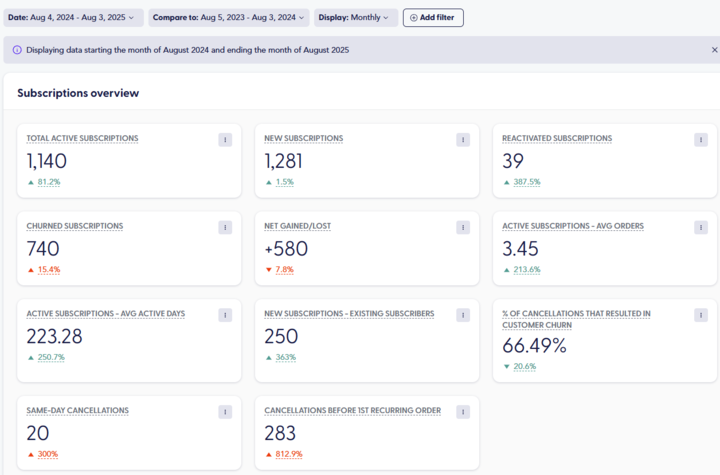
Task: Click the 1.5% change value
Action: pyautogui.click(x=285, y=182)
